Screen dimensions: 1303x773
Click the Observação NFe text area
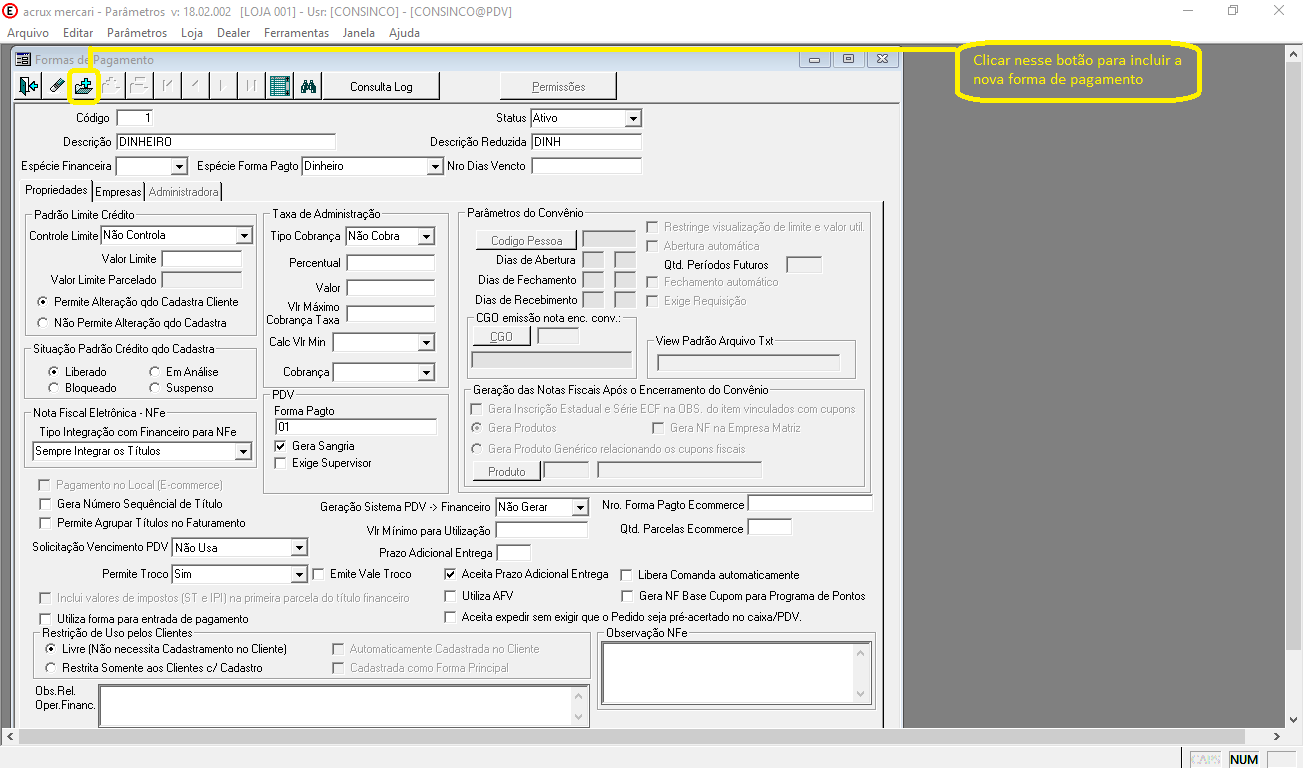pyautogui.click(x=728, y=673)
